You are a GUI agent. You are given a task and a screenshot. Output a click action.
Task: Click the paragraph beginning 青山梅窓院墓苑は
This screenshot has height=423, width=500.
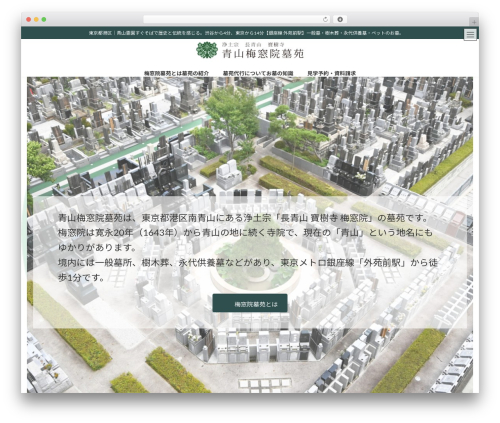247,248
